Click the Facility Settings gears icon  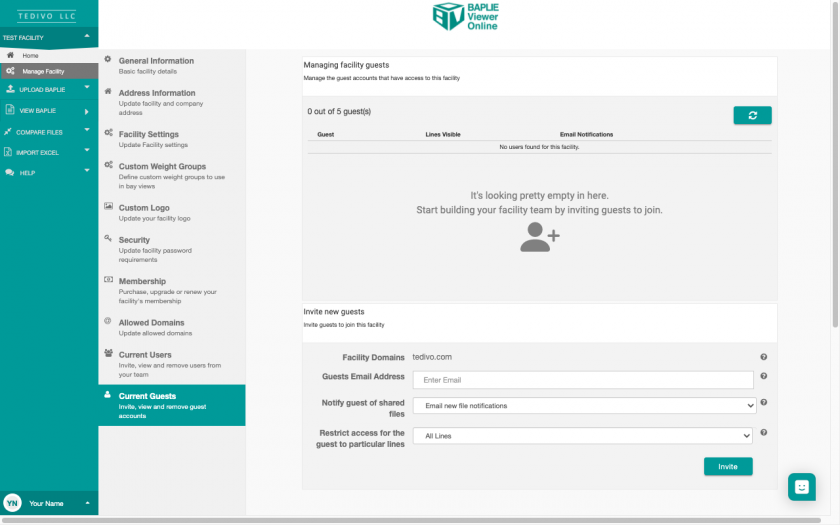point(108,132)
